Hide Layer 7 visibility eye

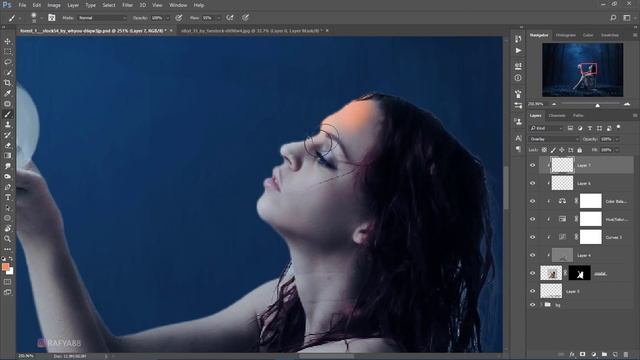pos(532,165)
